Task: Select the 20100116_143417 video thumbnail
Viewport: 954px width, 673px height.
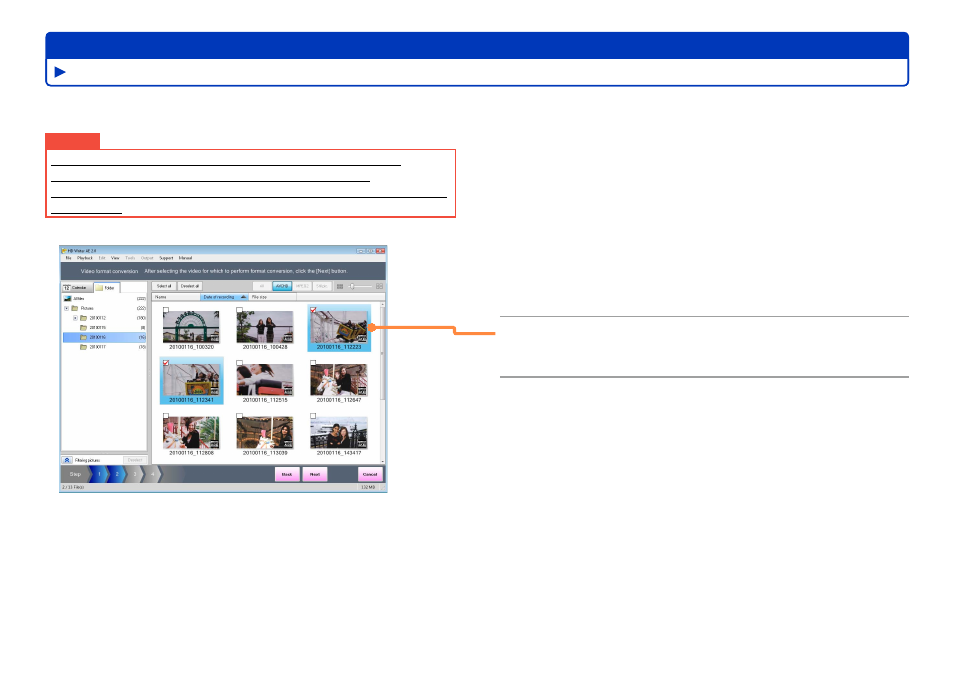Action: [x=339, y=433]
